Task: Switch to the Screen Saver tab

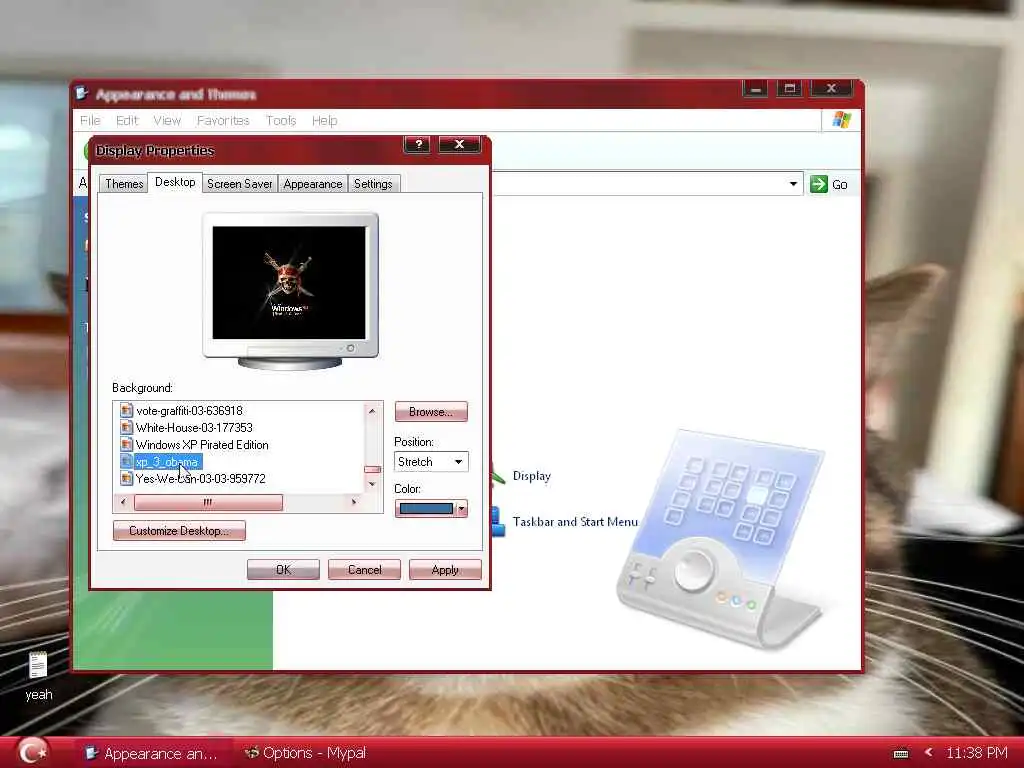Action: point(239,184)
